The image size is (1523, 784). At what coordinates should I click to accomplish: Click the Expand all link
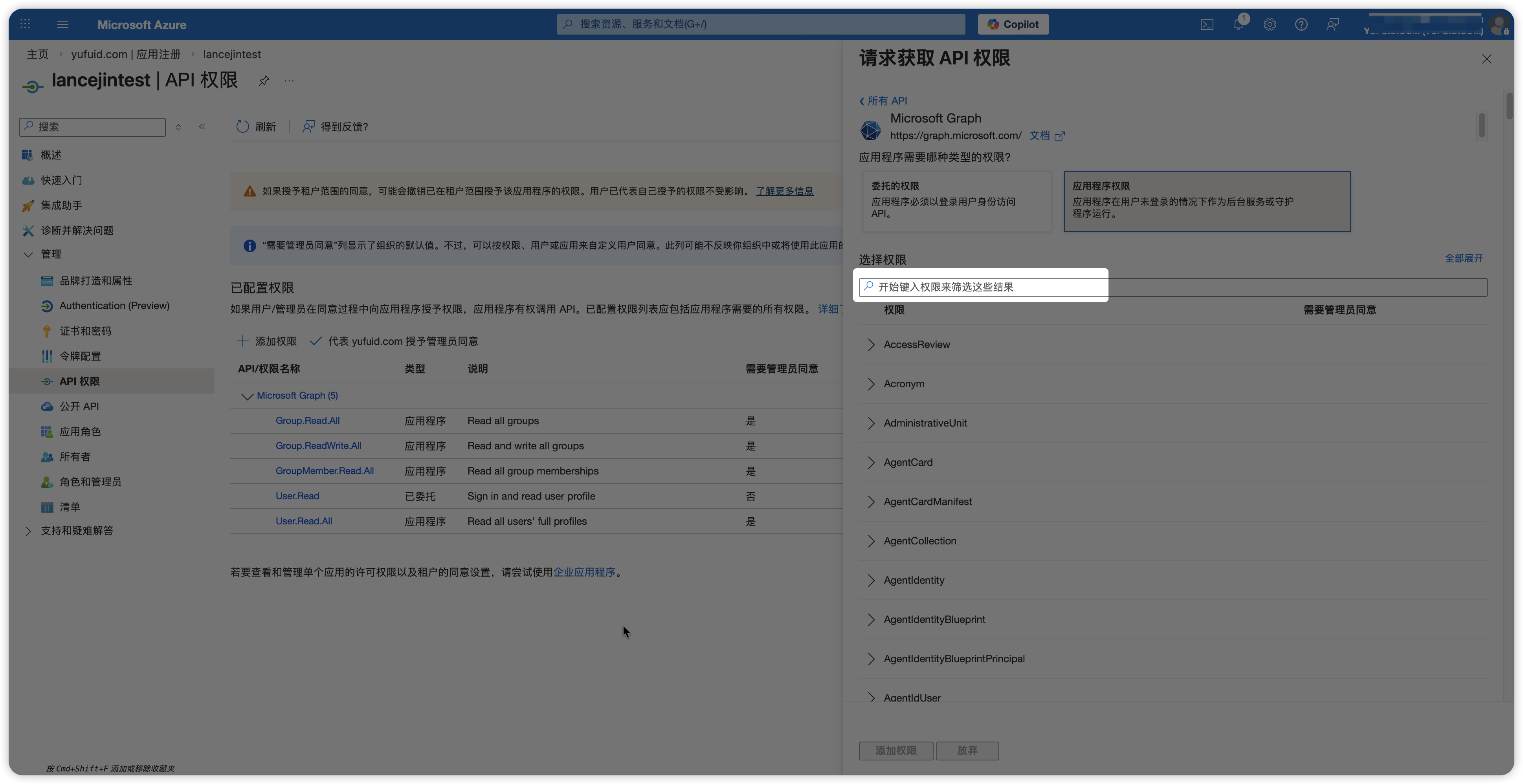pos(1463,258)
